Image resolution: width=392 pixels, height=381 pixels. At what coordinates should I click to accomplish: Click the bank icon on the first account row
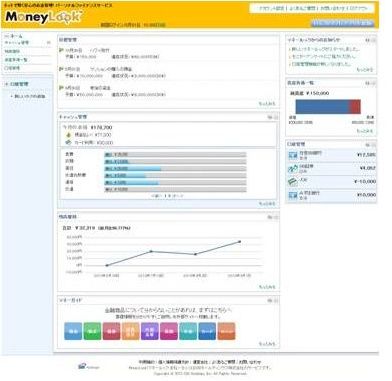293,155
